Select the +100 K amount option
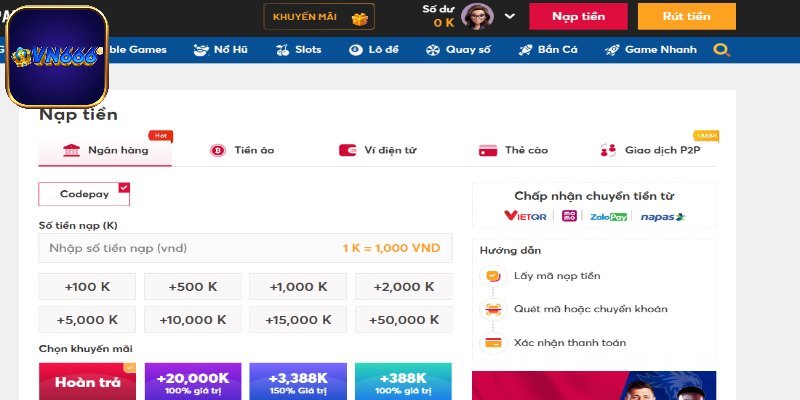This screenshot has height=400, width=800. [x=87, y=287]
